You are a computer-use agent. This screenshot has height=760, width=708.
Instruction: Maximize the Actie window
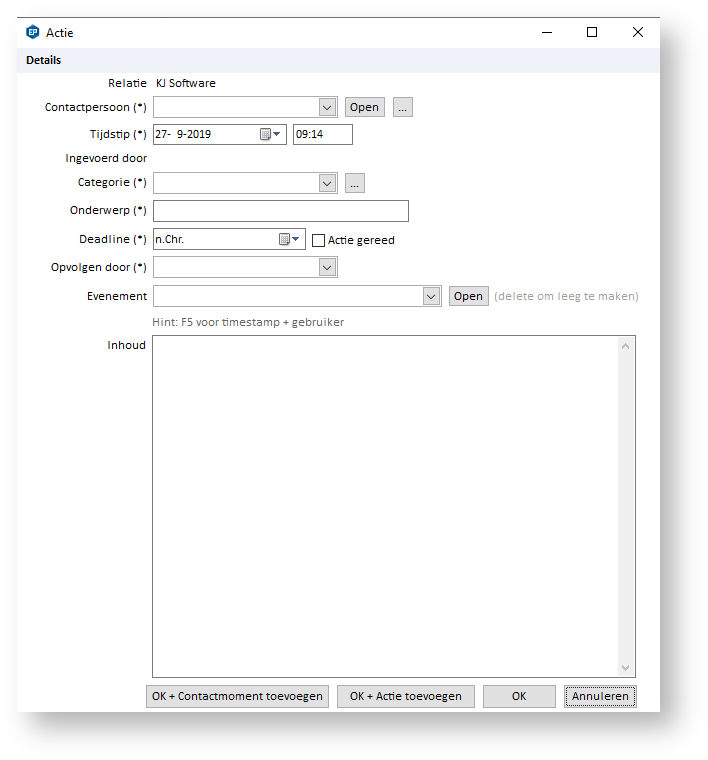(x=592, y=32)
